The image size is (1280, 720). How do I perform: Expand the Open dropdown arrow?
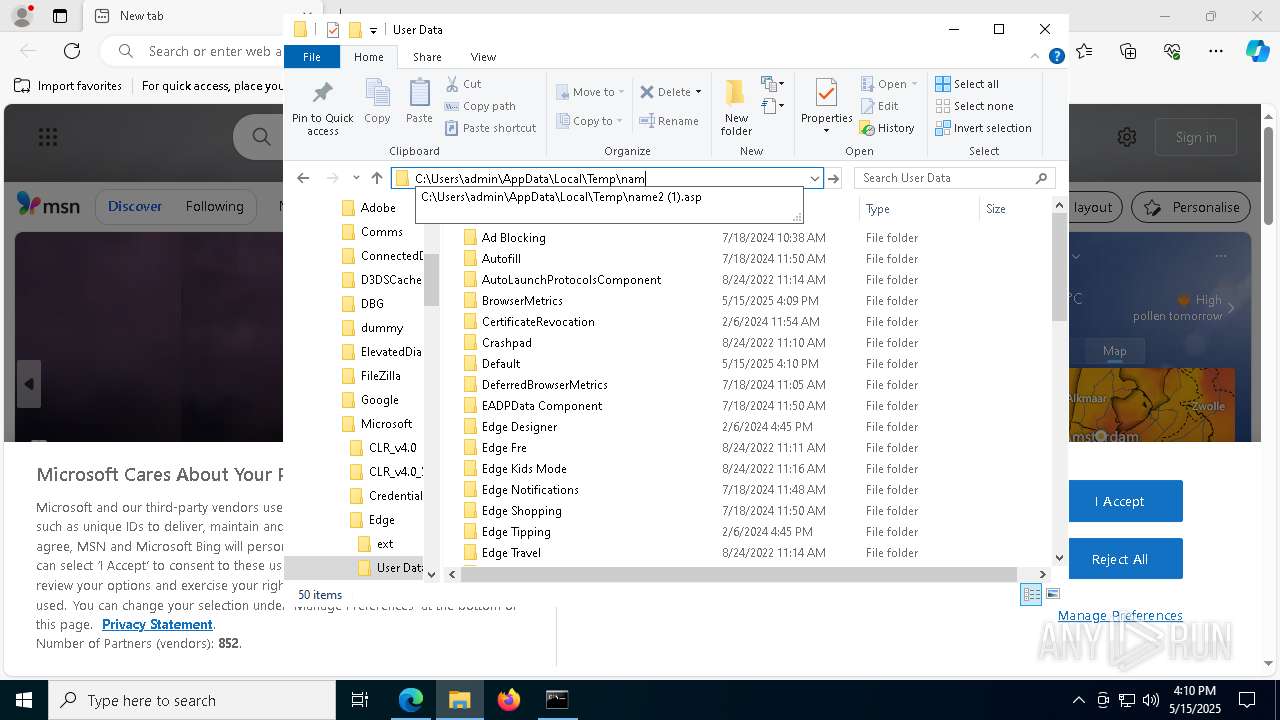click(913, 84)
